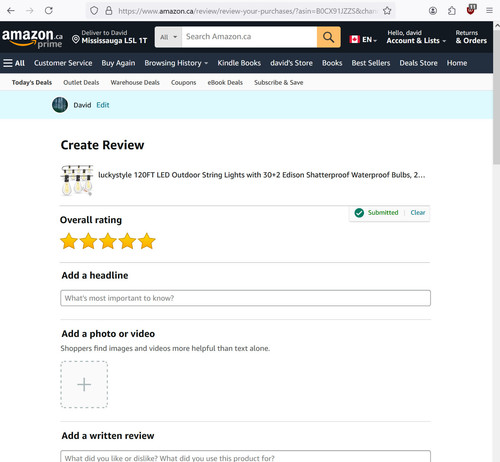Click the luckystyle string lights product title
Image resolution: width=500 pixels, height=462 pixels.
point(261,175)
